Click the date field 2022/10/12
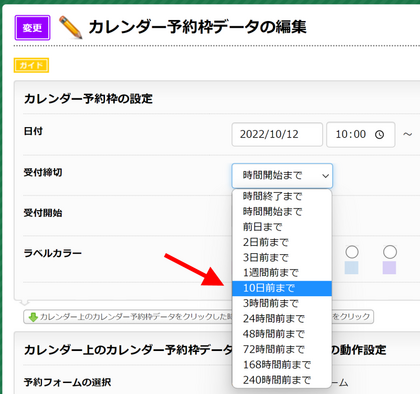 tap(277, 134)
